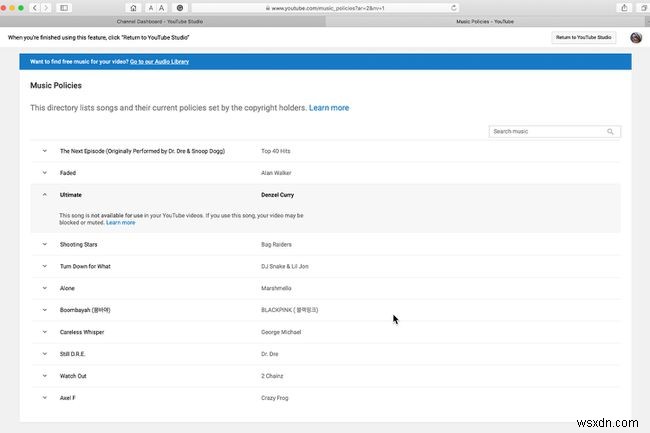Screen dimensions: 650x433
Task: Switch to Channel Dashboard tab
Action: tap(162, 20)
